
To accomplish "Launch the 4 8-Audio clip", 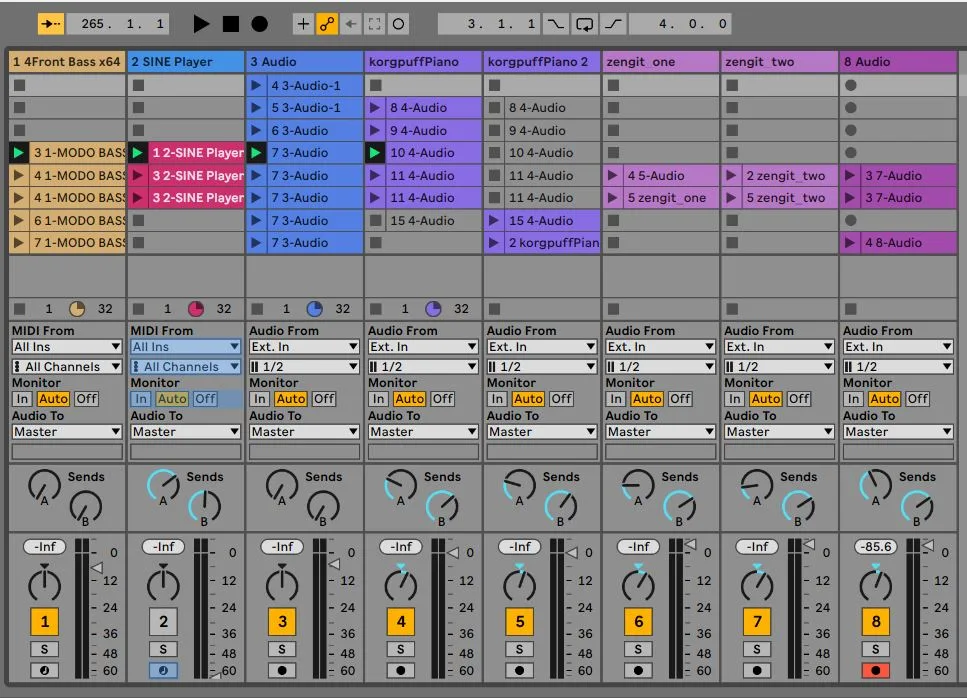I will (850, 243).
